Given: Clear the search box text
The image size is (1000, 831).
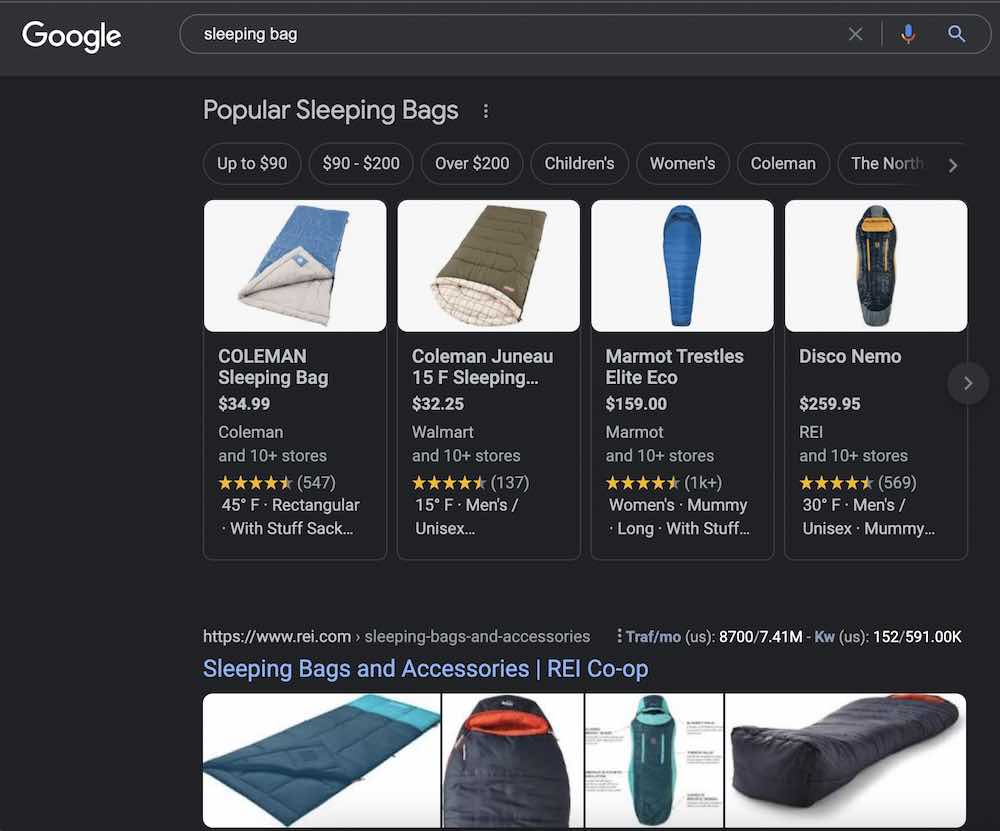Looking at the screenshot, I should pyautogui.click(x=855, y=34).
